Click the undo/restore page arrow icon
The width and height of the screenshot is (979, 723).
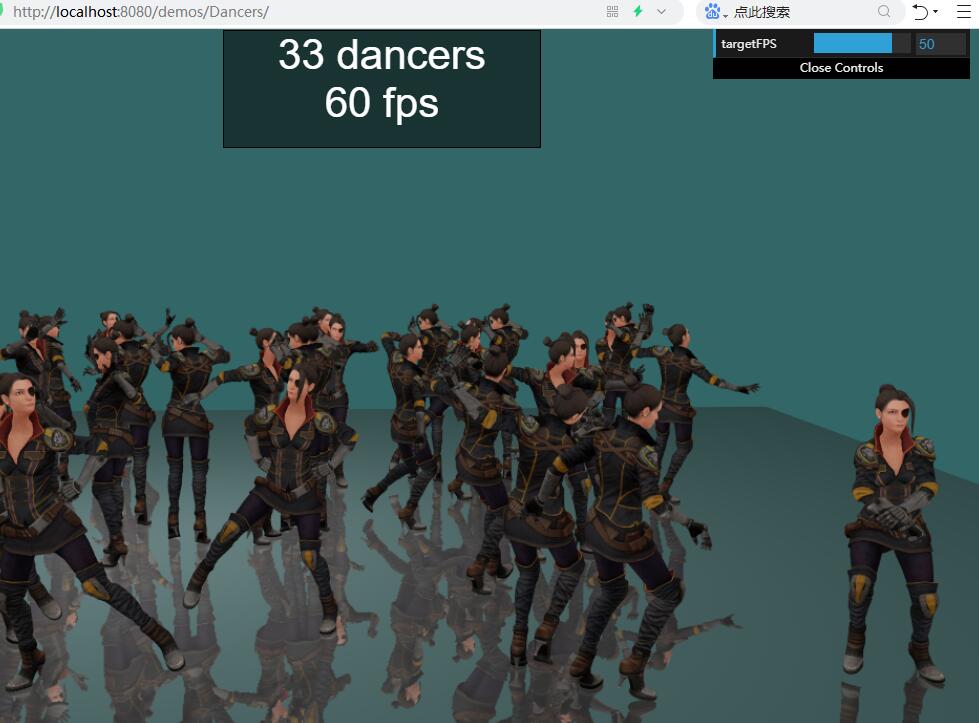click(920, 12)
